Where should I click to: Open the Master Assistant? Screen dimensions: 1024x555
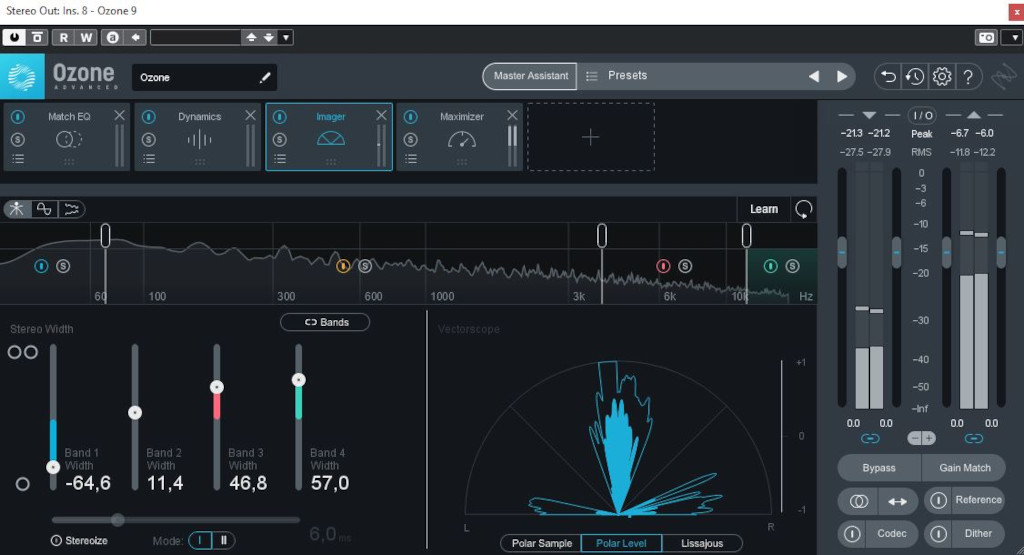click(x=530, y=76)
